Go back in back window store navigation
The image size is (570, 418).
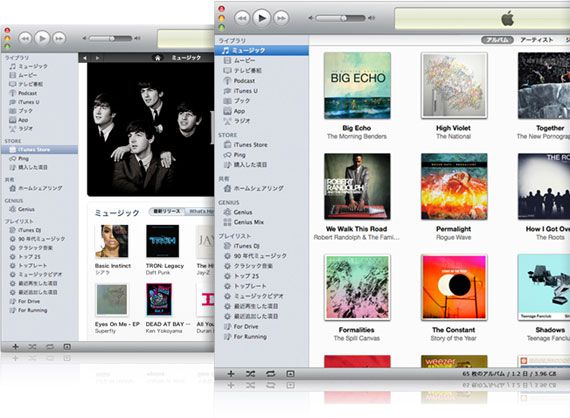(x=85, y=58)
